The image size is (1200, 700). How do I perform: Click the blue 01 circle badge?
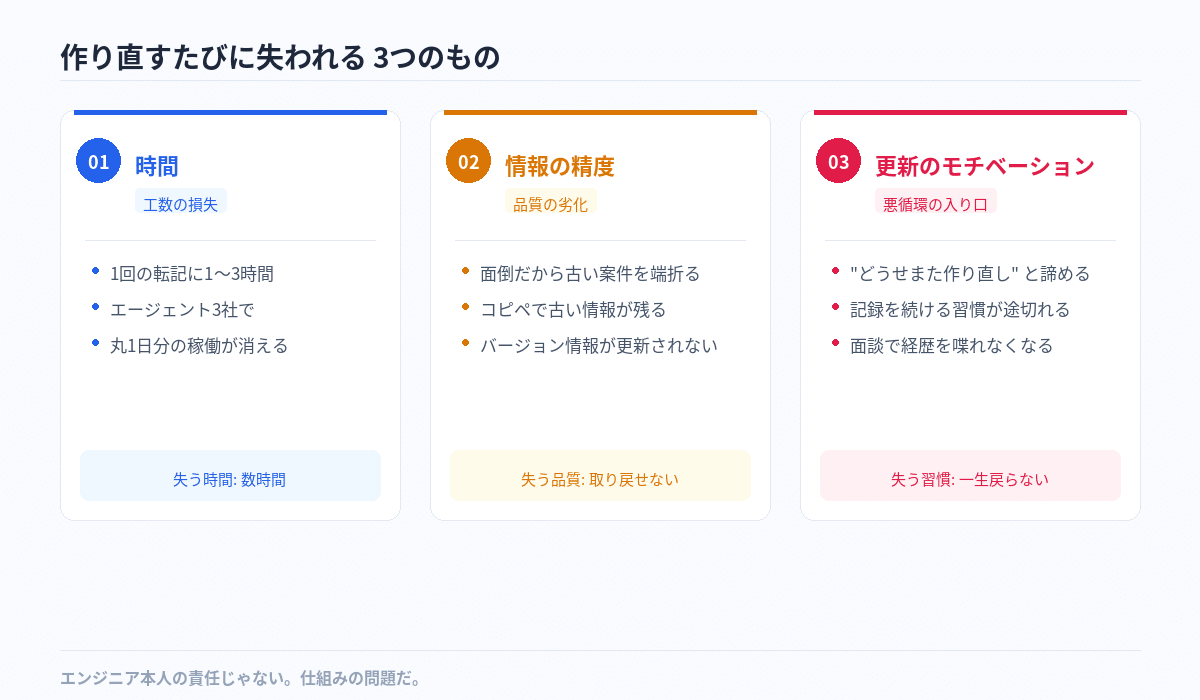98,161
